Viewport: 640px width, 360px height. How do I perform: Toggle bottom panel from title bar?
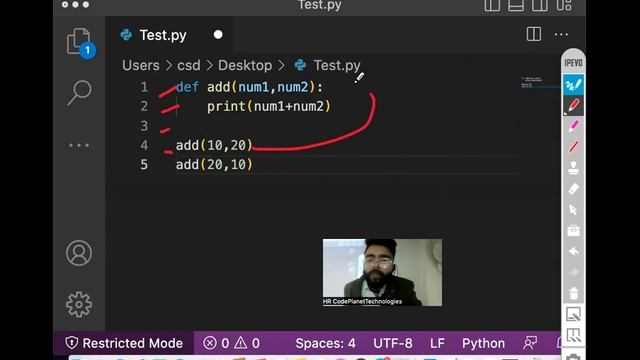coord(516,5)
